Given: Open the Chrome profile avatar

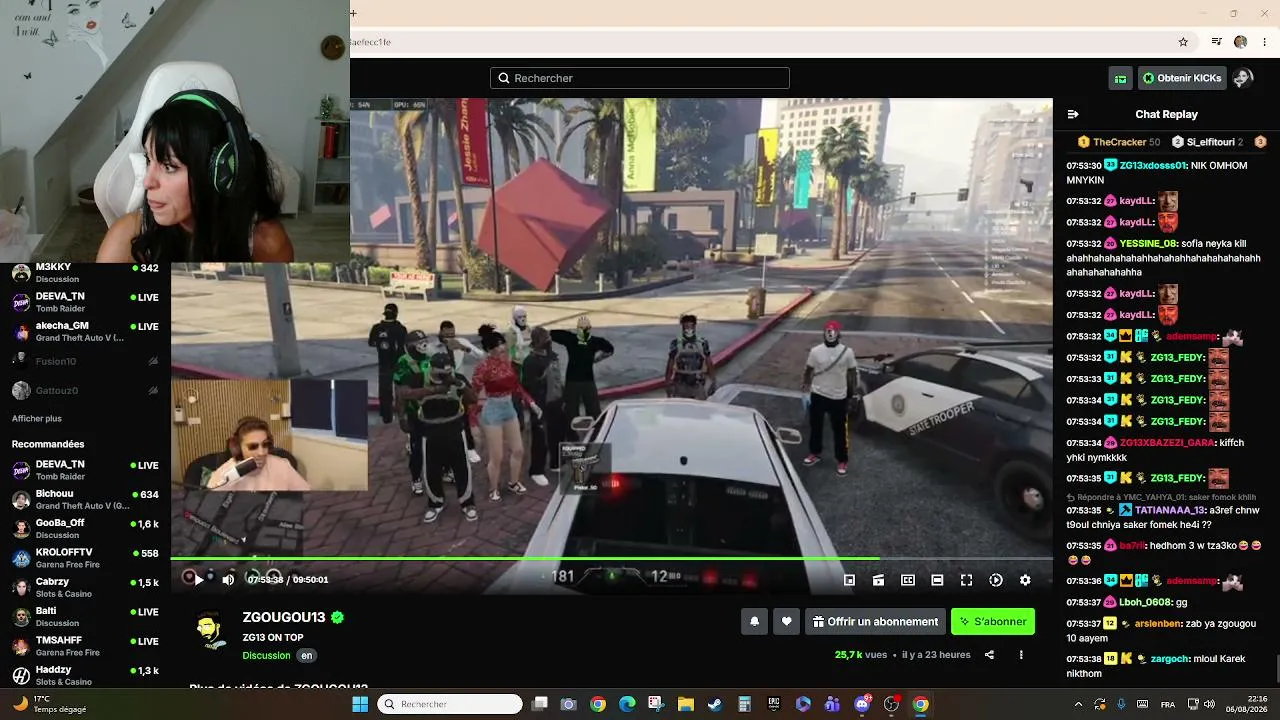Looking at the screenshot, I should (1241, 42).
